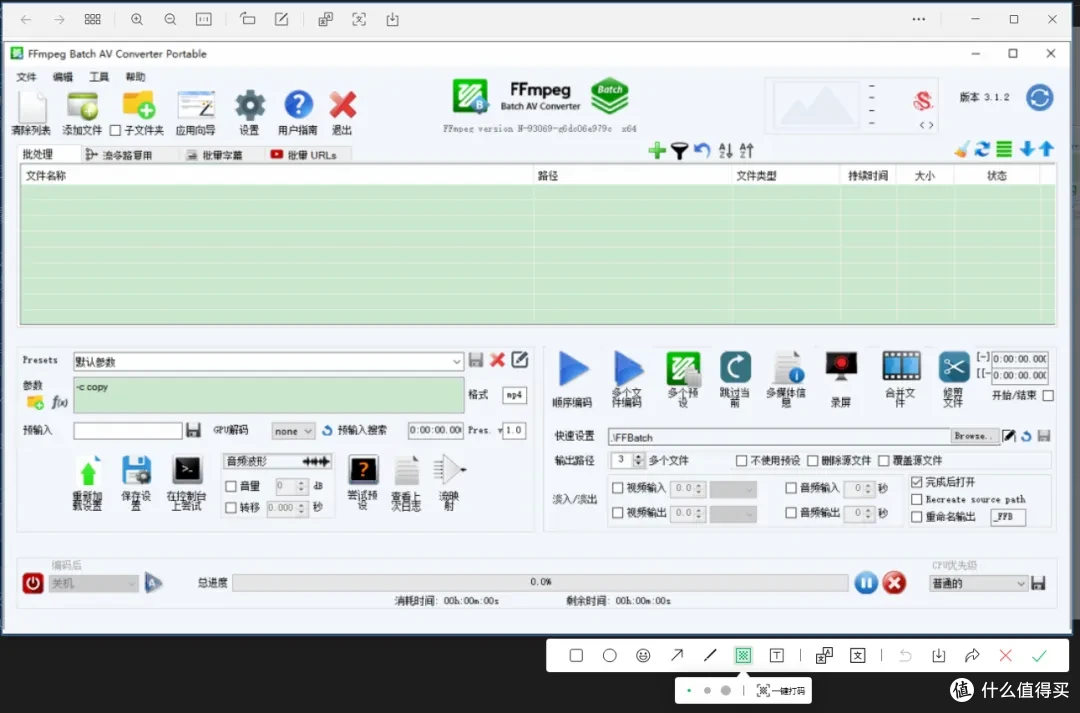The width and height of the screenshot is (1080, 713).
Task: Open CPU优先级 普通的 dropdown
Action: (x=978, y=583)
